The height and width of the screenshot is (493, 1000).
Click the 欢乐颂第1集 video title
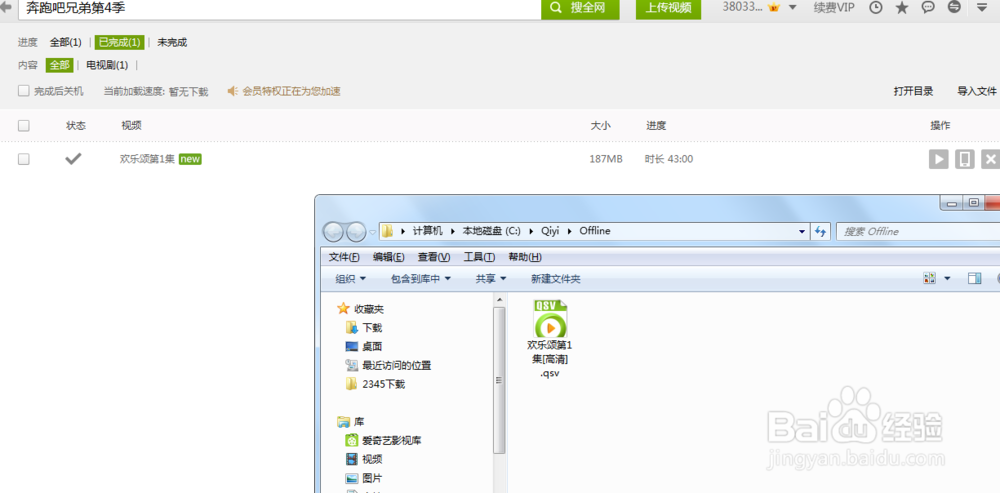pyautogui.click(x=147, y=159)
